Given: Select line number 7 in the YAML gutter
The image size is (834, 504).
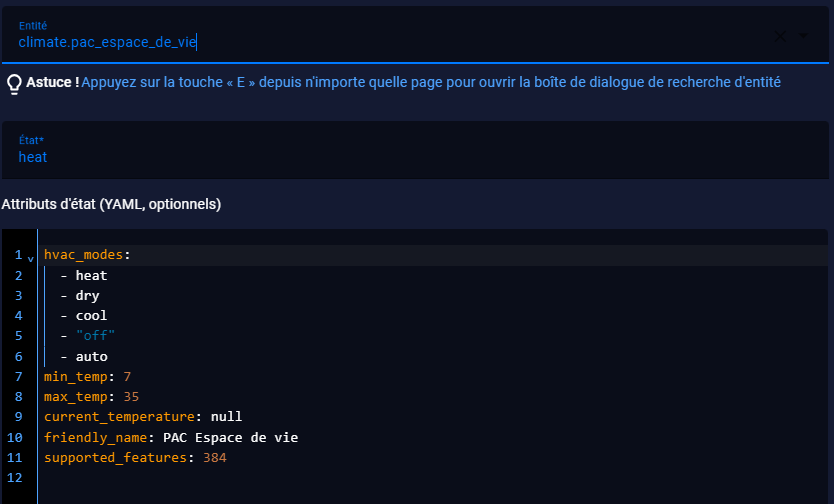Looking at the screenshot, I should pos(19,377).
